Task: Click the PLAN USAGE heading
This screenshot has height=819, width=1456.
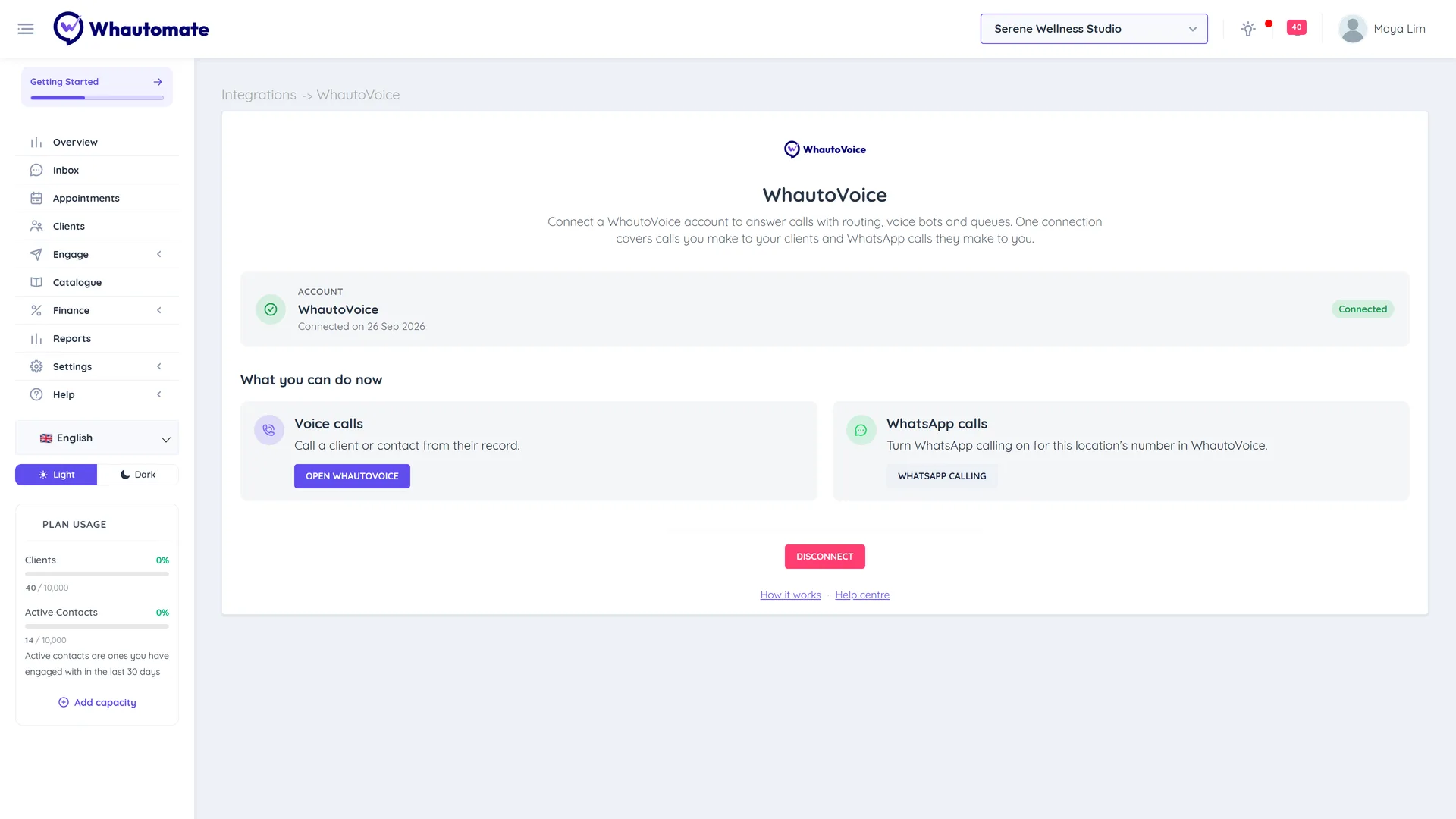Action: tap(74, 525)
